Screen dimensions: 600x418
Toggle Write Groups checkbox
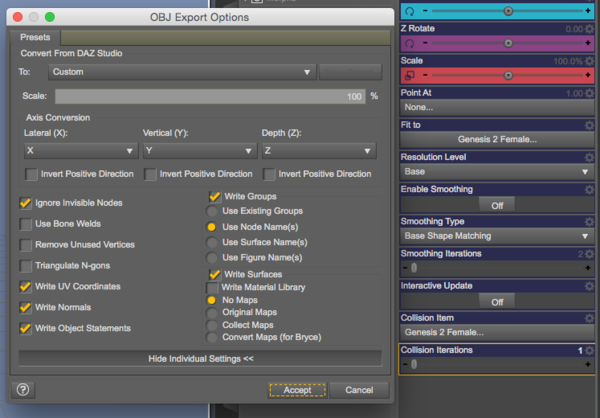click(x=215, y=197)
